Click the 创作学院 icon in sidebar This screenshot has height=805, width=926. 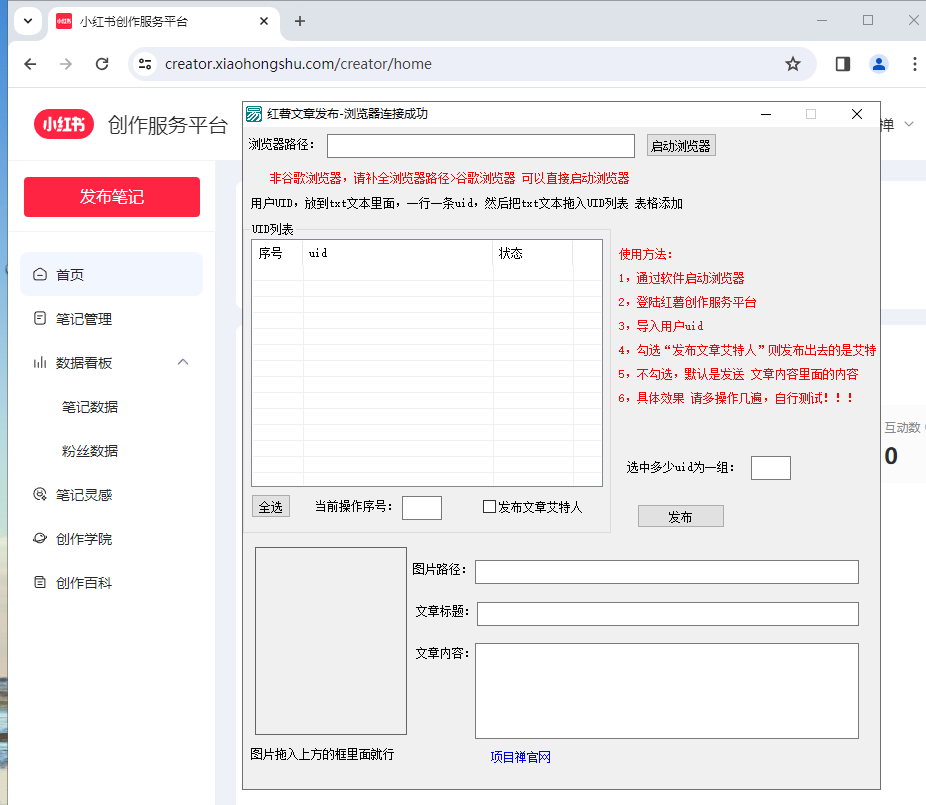40,539
